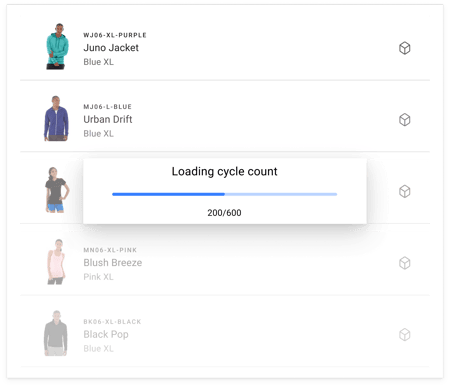Image resolution: width=450 pixels, height=387 pixels.
Task: Click the Loading cycle count title
Action: [x=224, y=171]
